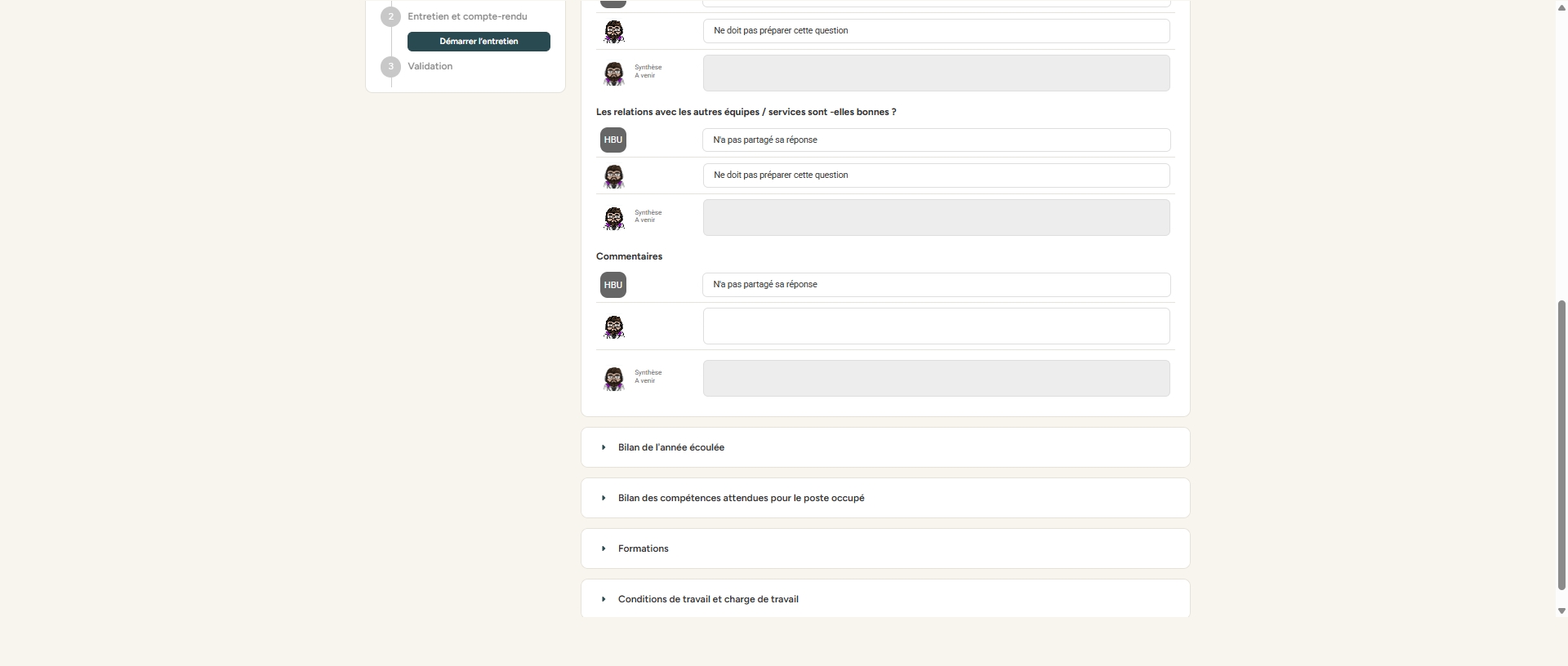Click the step 2 circle icon
The height and width of the screenshot is (666, 1568).
tap(390, 16)
